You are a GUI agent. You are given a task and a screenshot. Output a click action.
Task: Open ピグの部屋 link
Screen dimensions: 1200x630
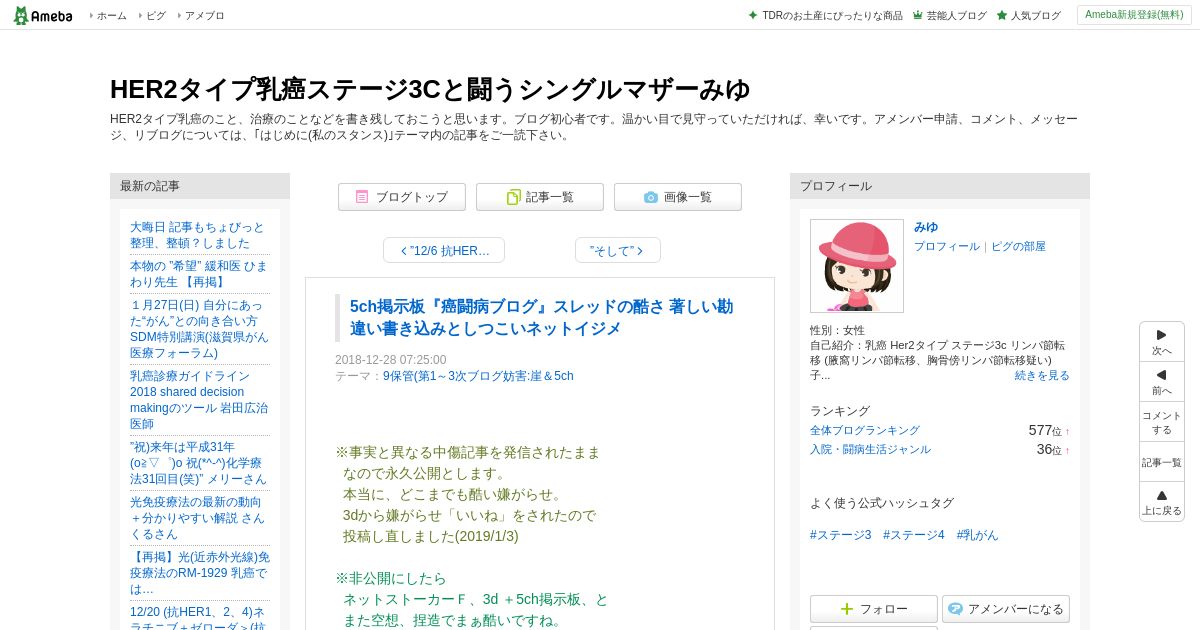click(1018, 246)
